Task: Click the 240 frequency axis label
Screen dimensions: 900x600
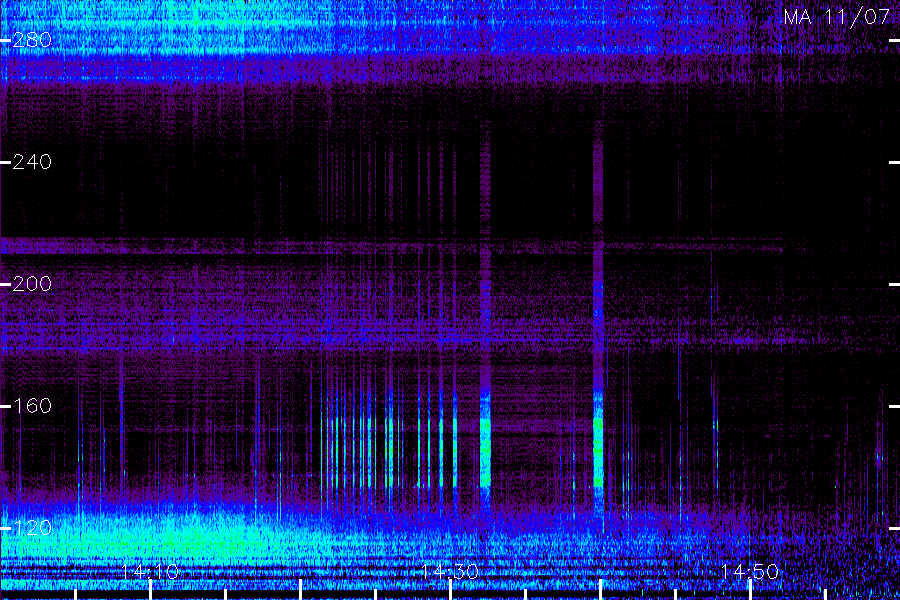Action: point(32,162)
